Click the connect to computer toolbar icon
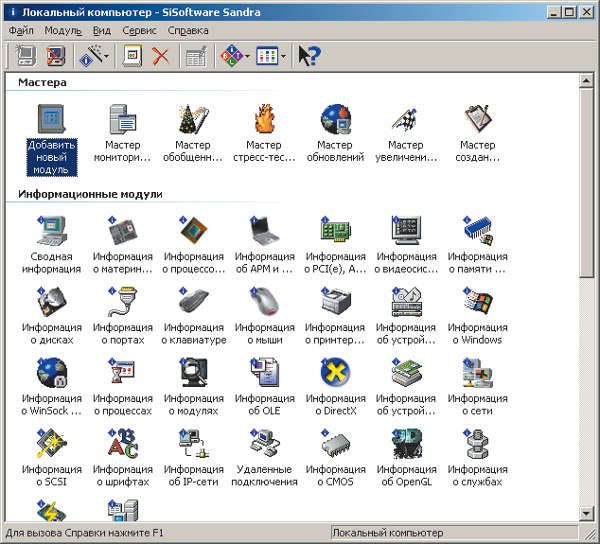Screen dimensions: 600x544 [x=25, y=56]
